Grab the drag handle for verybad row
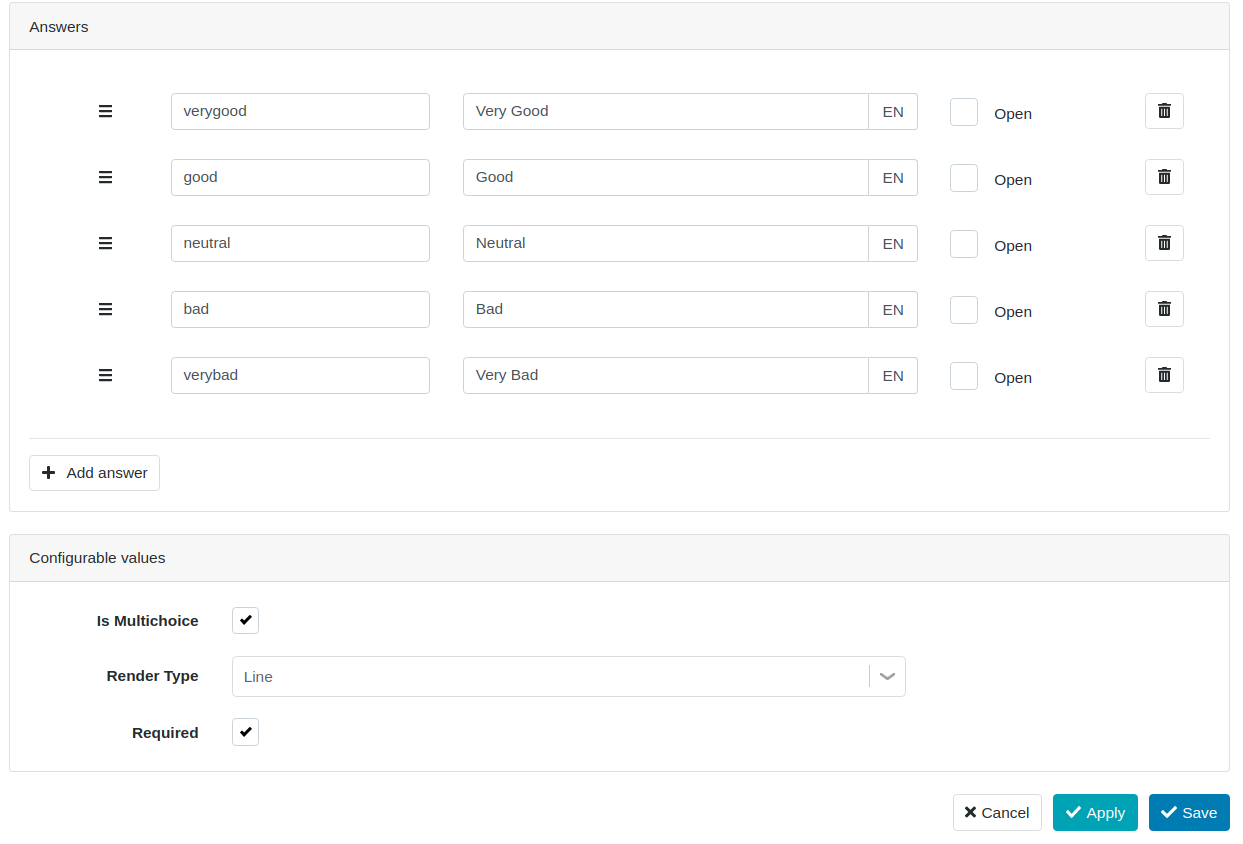The height and width of the screenshot is (844, 1243). coord(105,375)
